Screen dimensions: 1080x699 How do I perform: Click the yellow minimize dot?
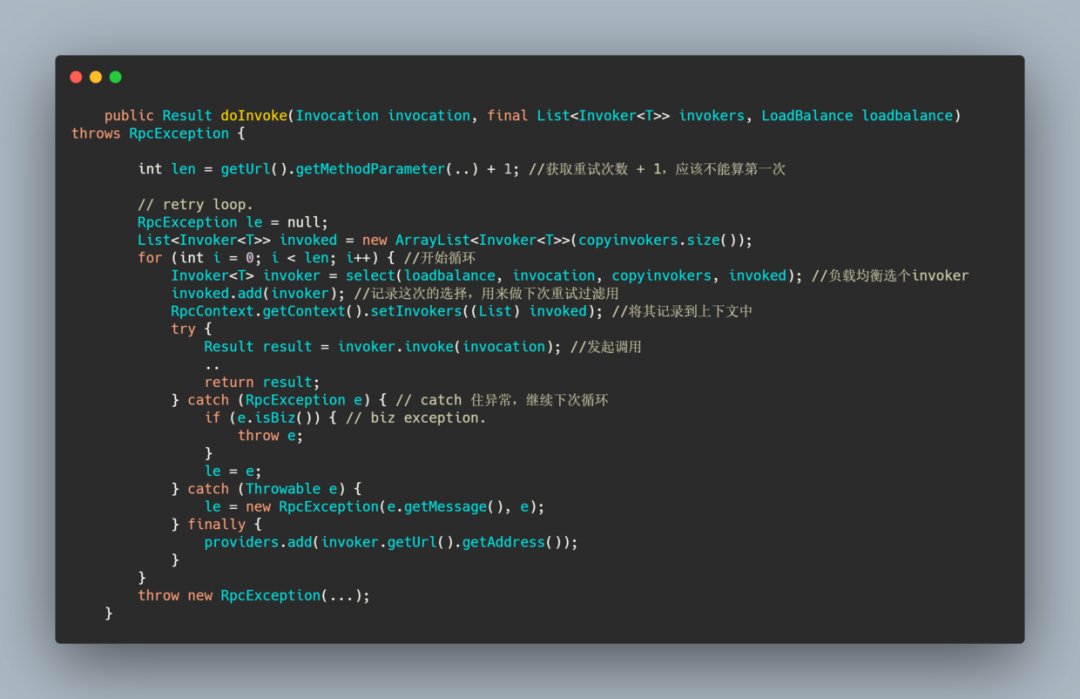(96, 77)
